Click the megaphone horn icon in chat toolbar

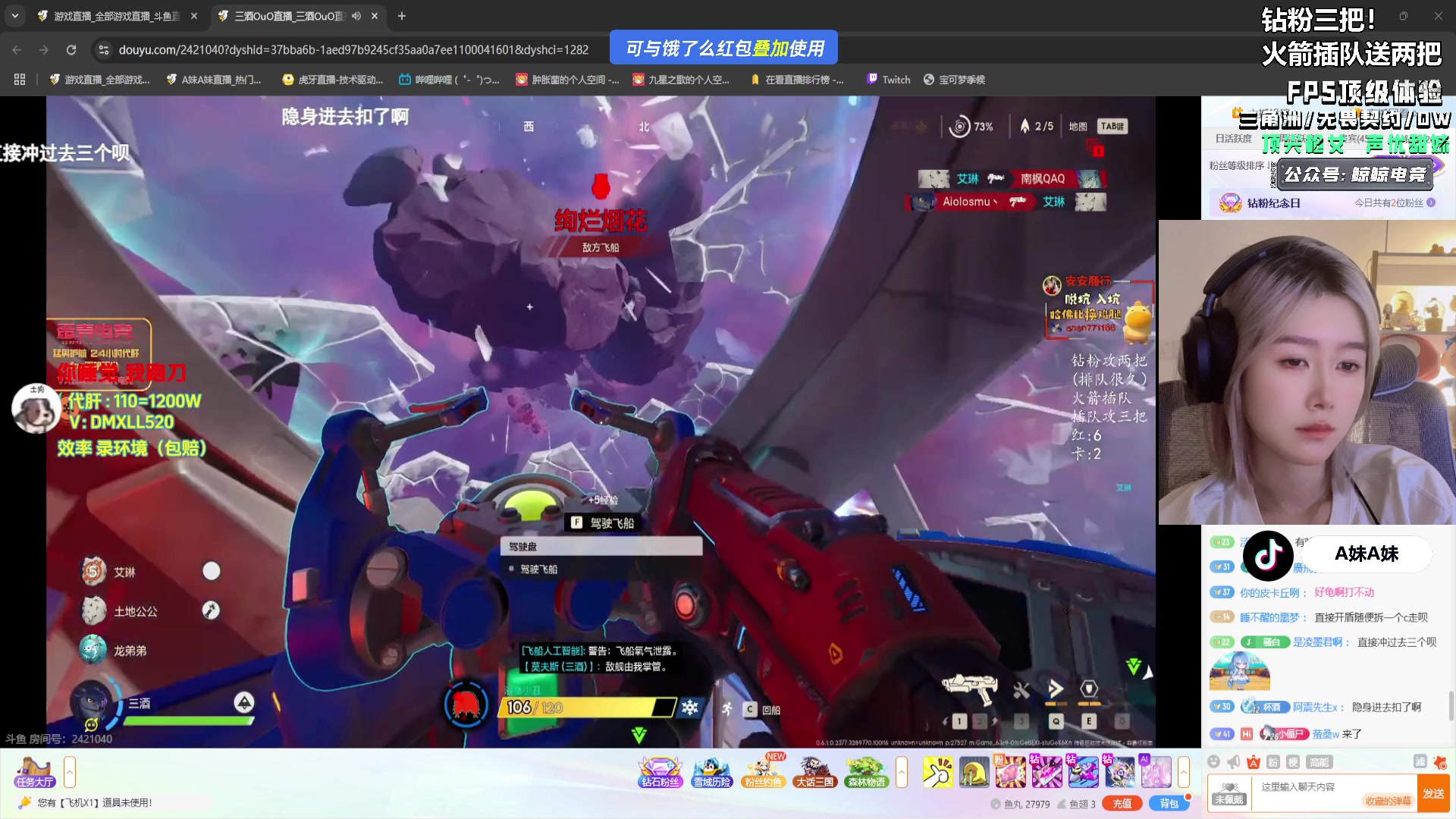[1234, 762]
